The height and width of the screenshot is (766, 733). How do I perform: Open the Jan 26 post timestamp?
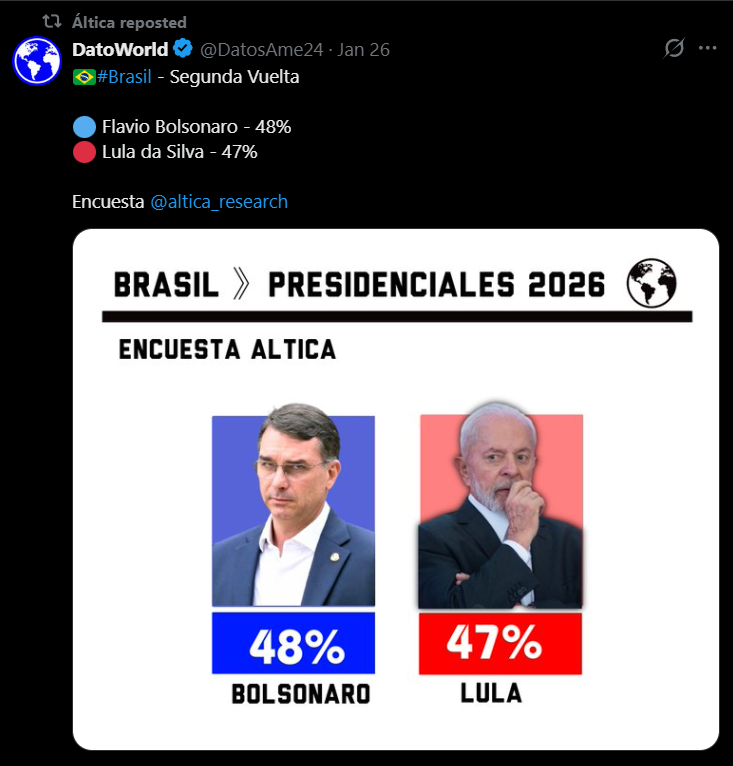click(364, 49)
